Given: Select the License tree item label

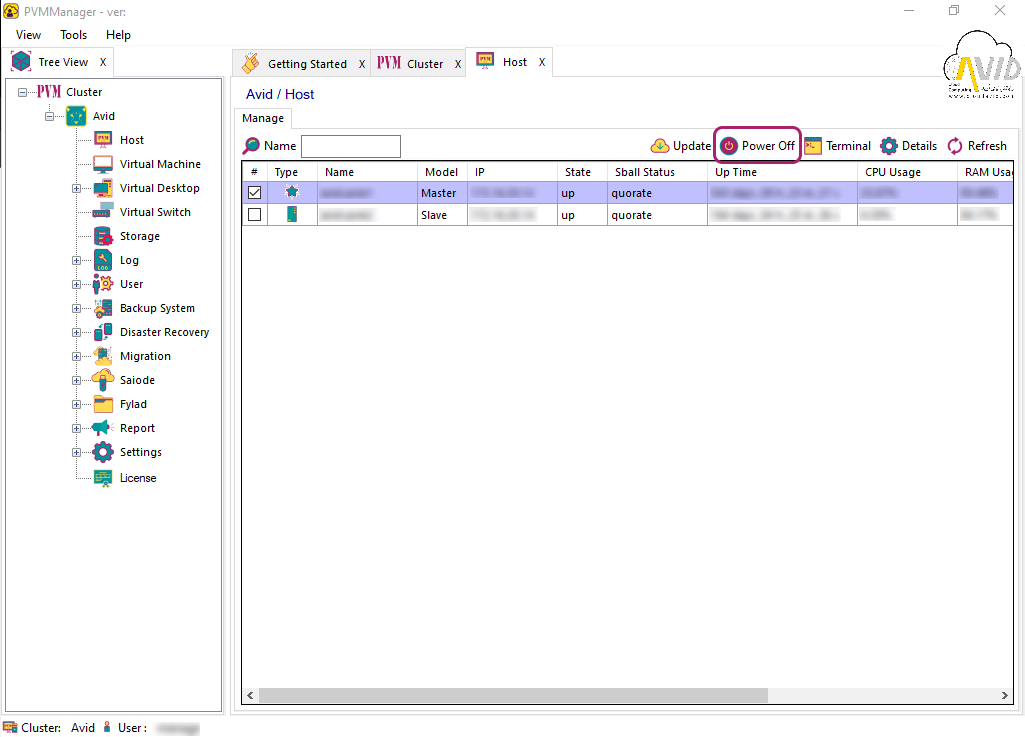Looking at the screenshot, I should click(x=138, y=478).
